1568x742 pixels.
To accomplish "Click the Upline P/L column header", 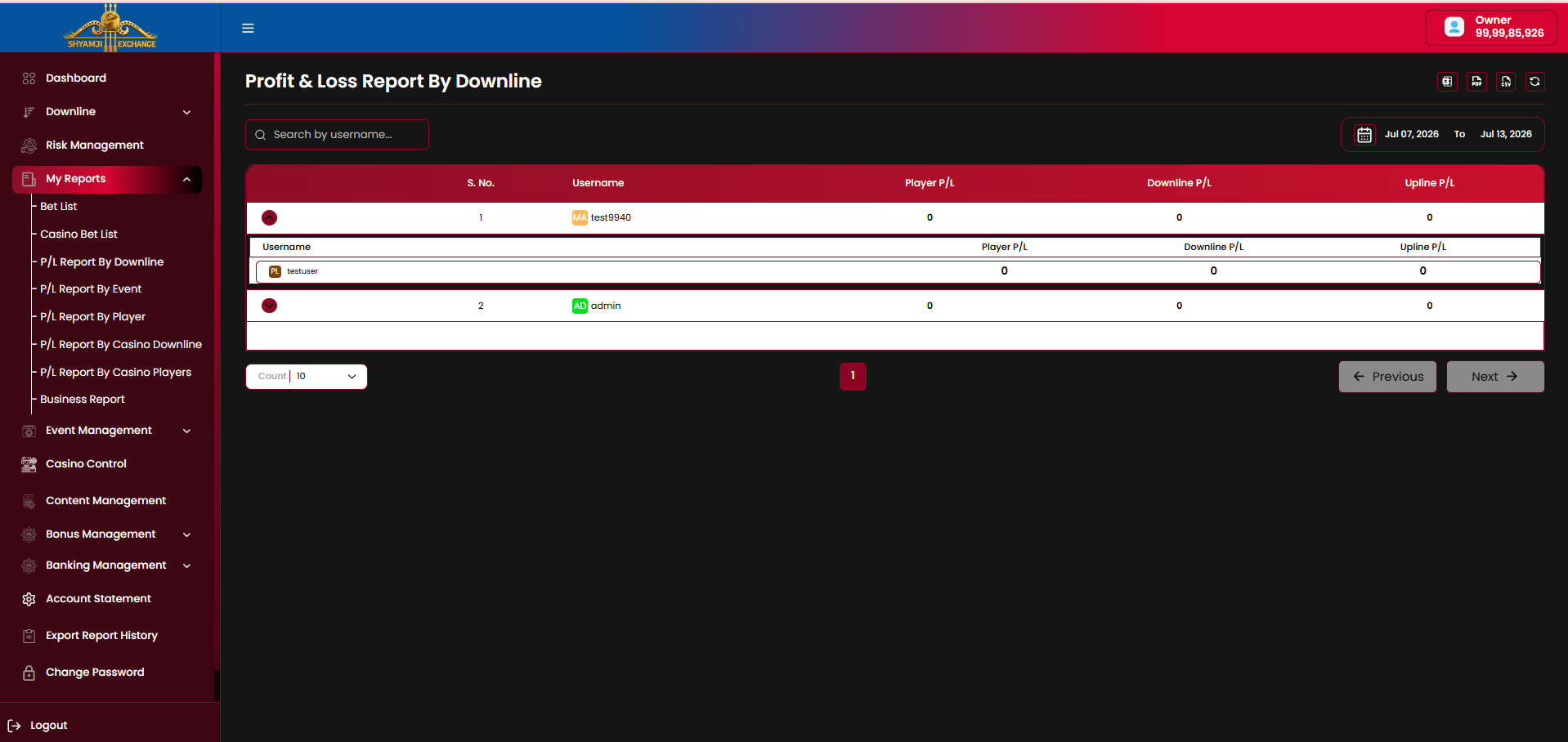I will click(x=1429, y=183).
